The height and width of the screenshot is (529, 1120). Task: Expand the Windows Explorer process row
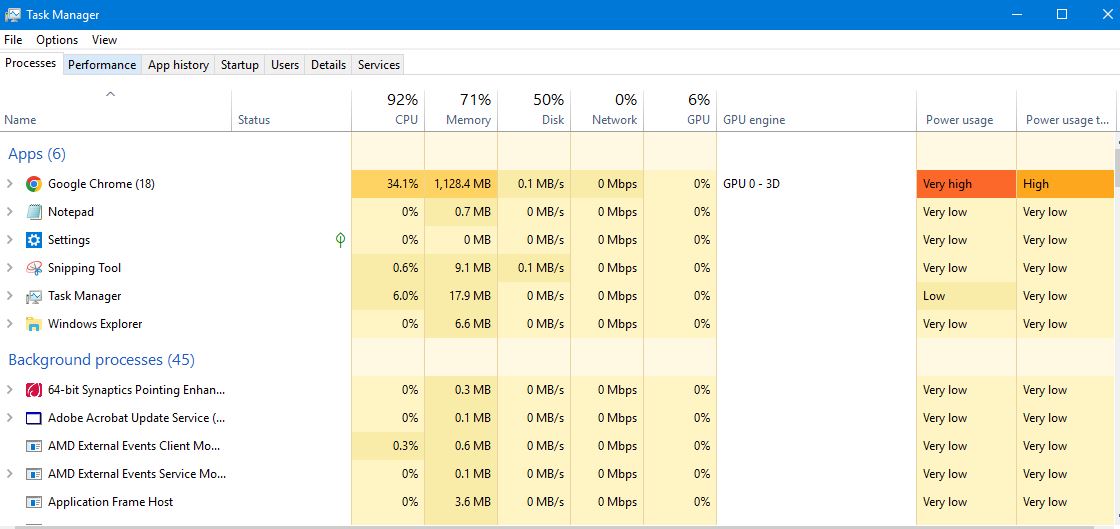10,324
